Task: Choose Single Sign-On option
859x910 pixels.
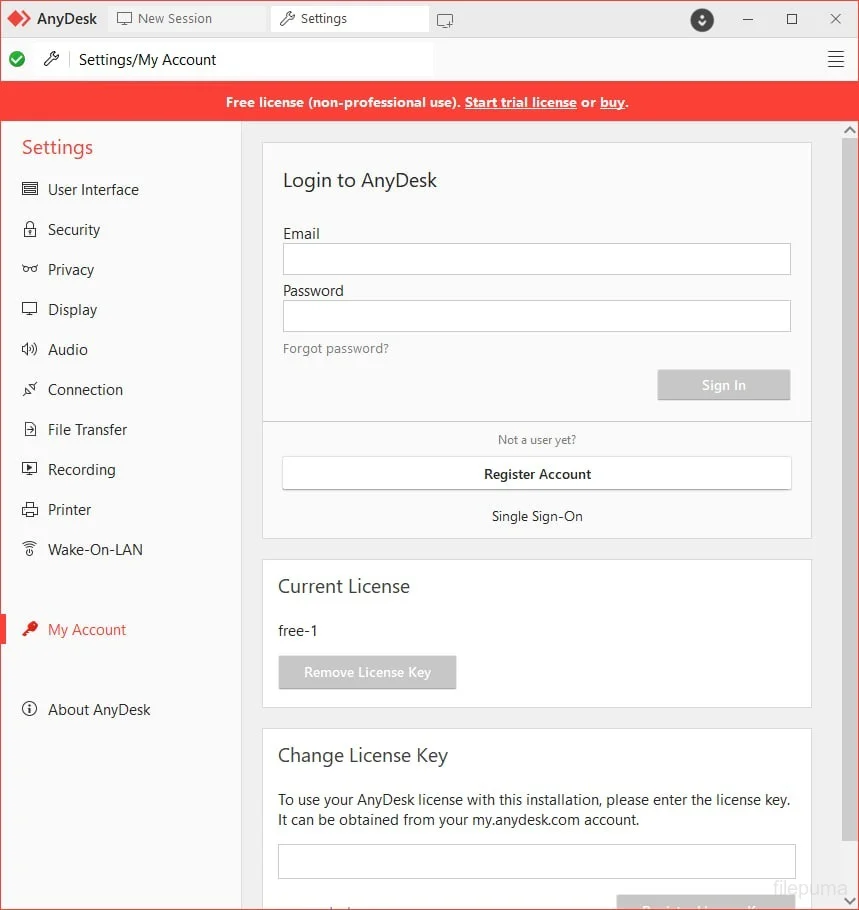Action: point(537,516)
